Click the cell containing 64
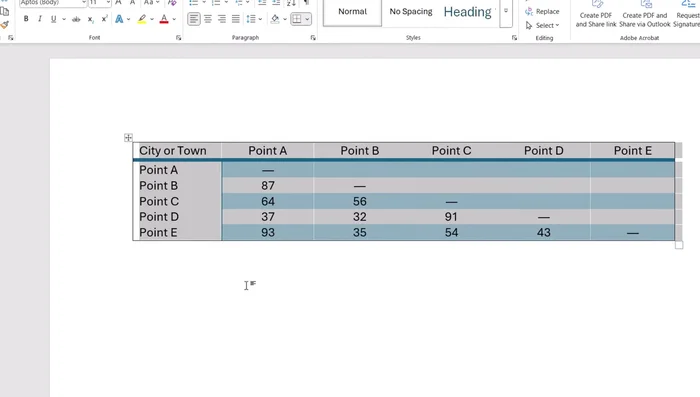This screenshot has height=397, width=700. (x=267, y=201)
